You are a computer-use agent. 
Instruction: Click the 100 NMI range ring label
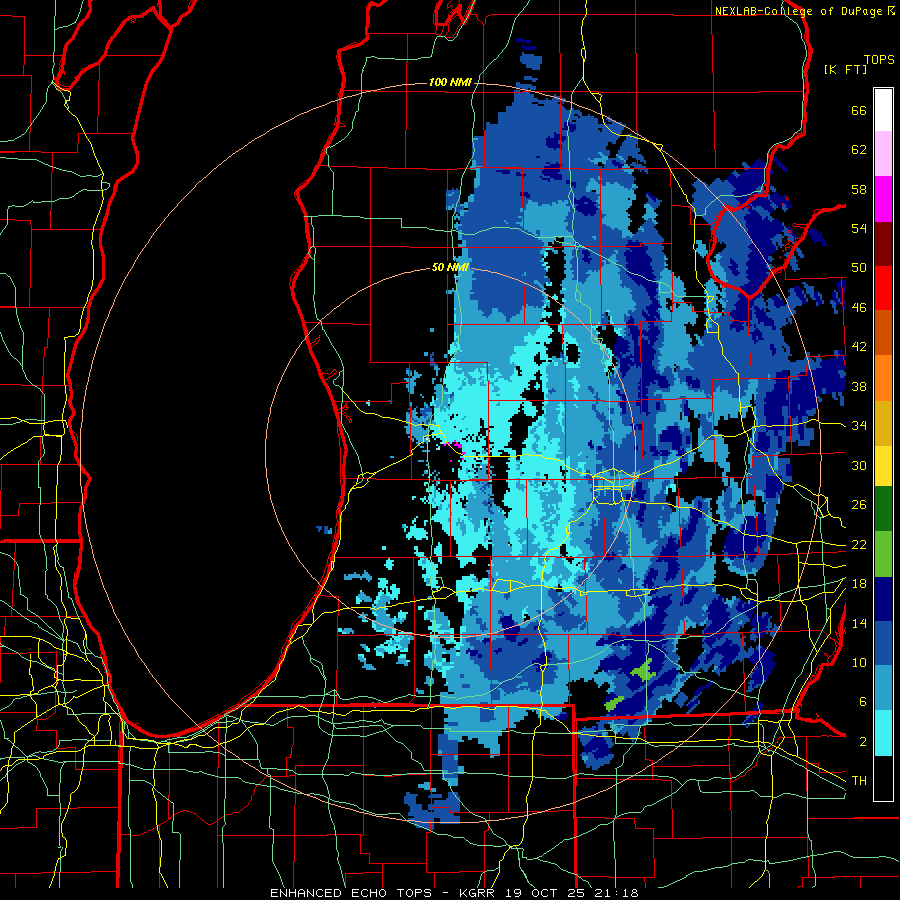coord(450,83)
